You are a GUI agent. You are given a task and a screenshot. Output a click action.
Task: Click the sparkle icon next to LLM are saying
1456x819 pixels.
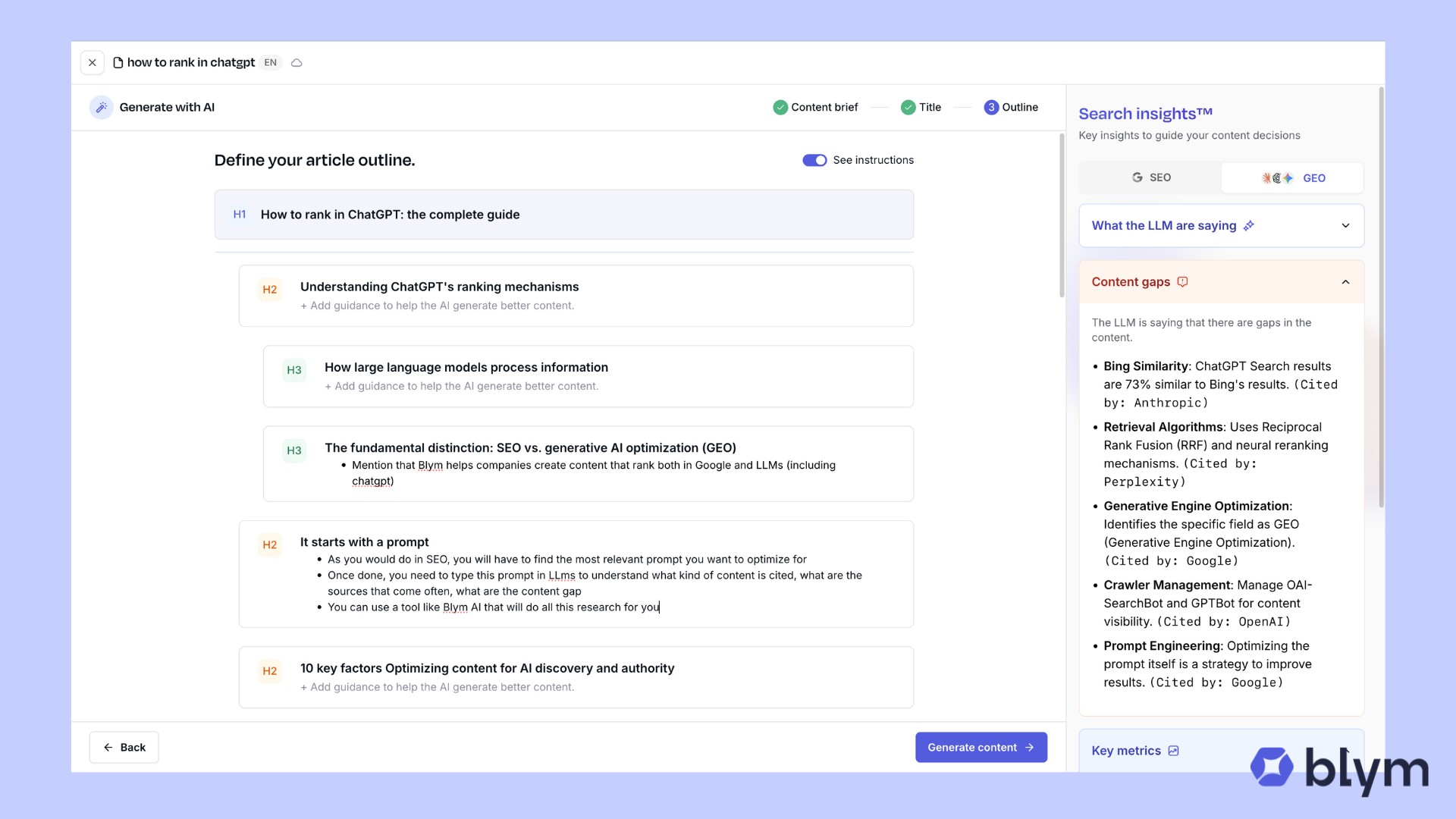pos(1249,226)
